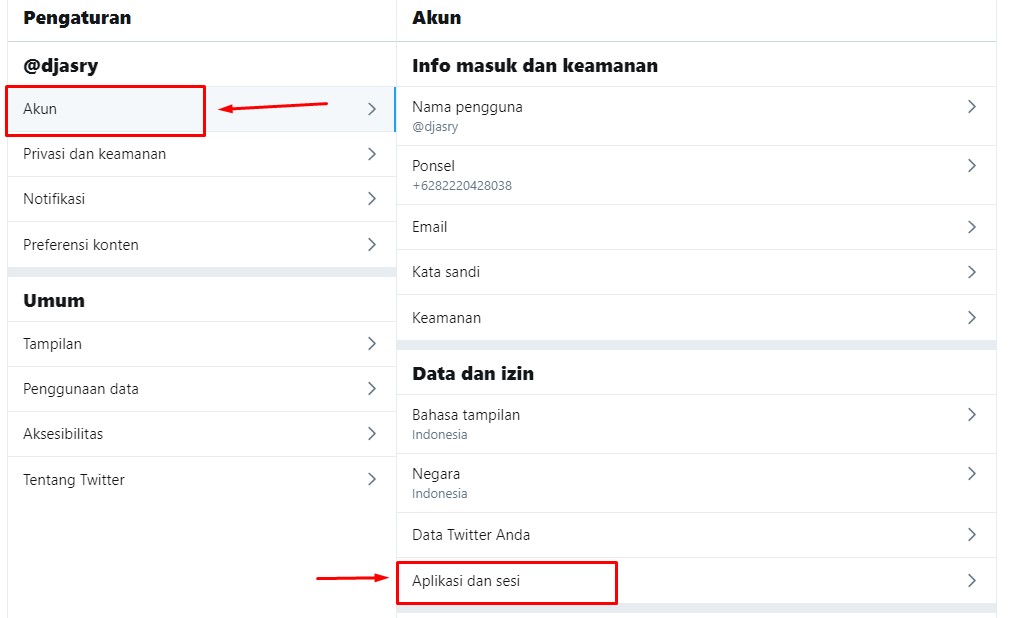
Task: Open the Email setting
Action: tap(430, 227)
